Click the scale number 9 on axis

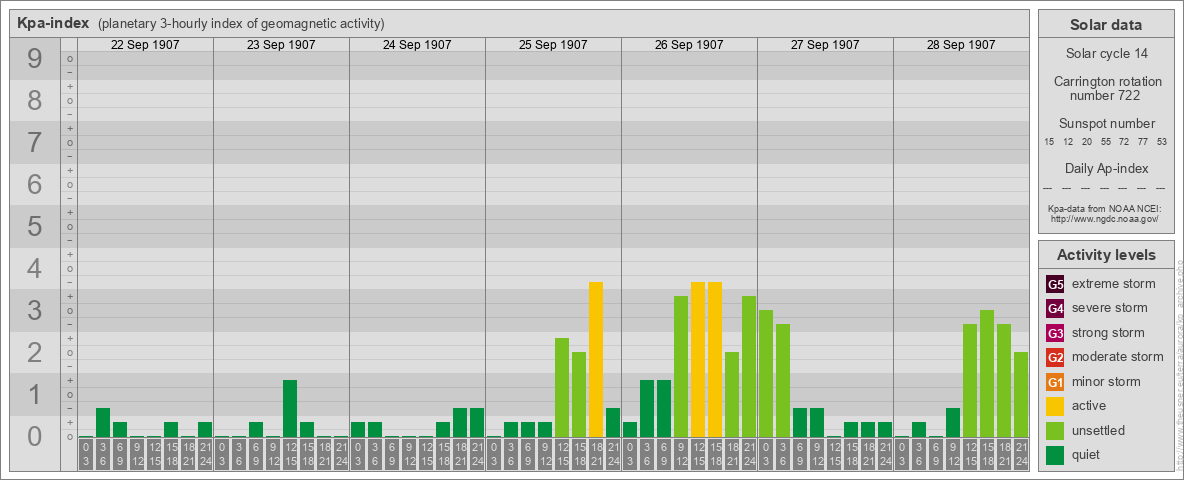pos(35,59)
